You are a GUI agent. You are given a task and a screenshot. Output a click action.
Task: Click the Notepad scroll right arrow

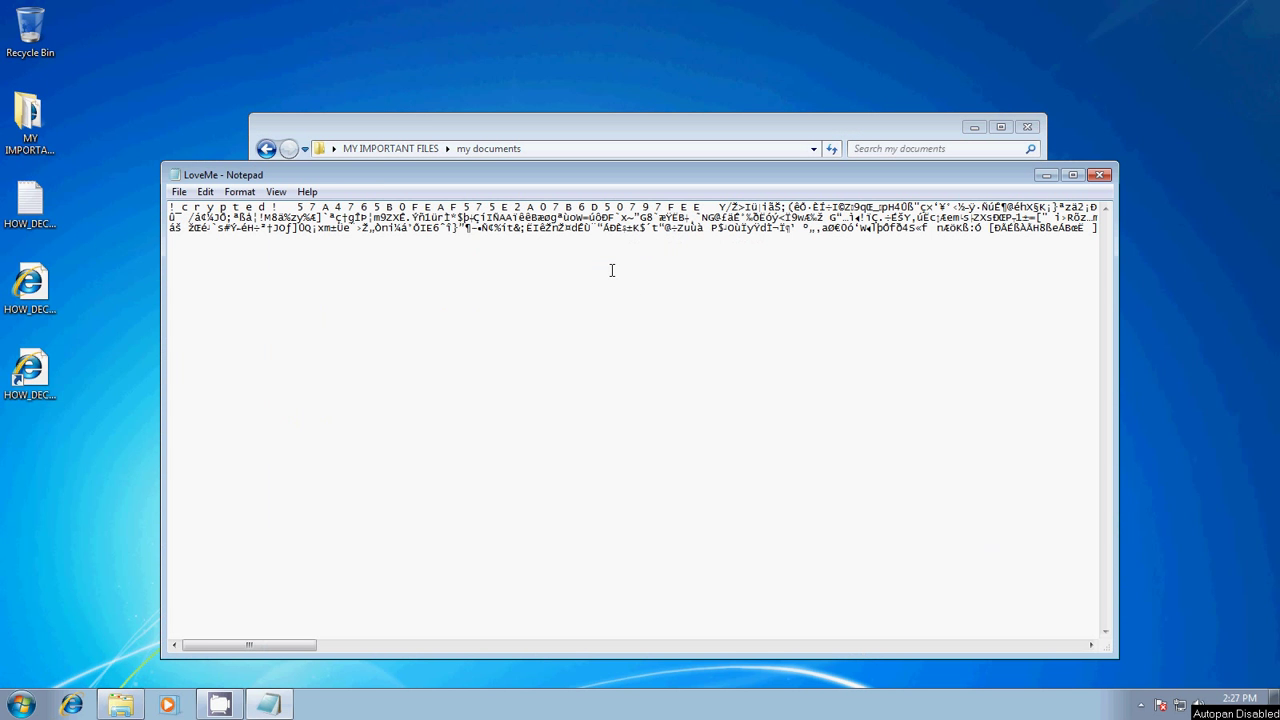1091,645
